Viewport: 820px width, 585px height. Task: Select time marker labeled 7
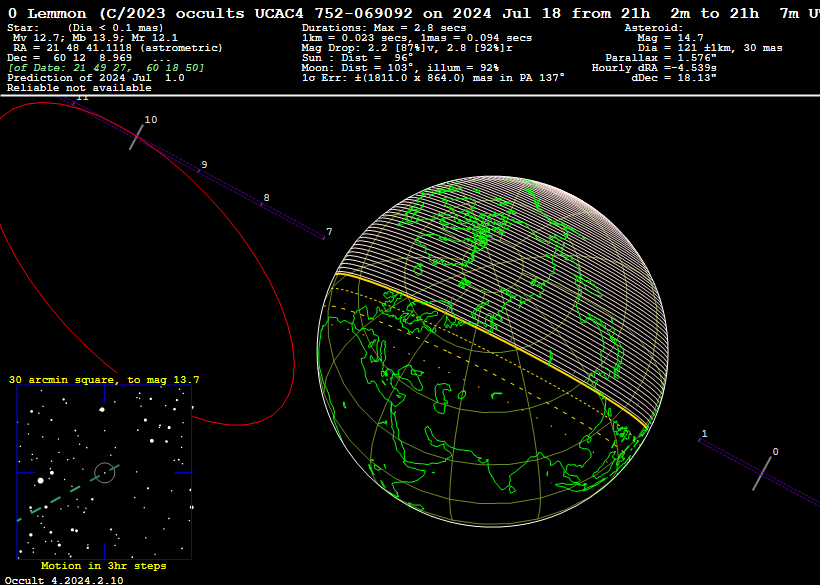coord(329,232)
